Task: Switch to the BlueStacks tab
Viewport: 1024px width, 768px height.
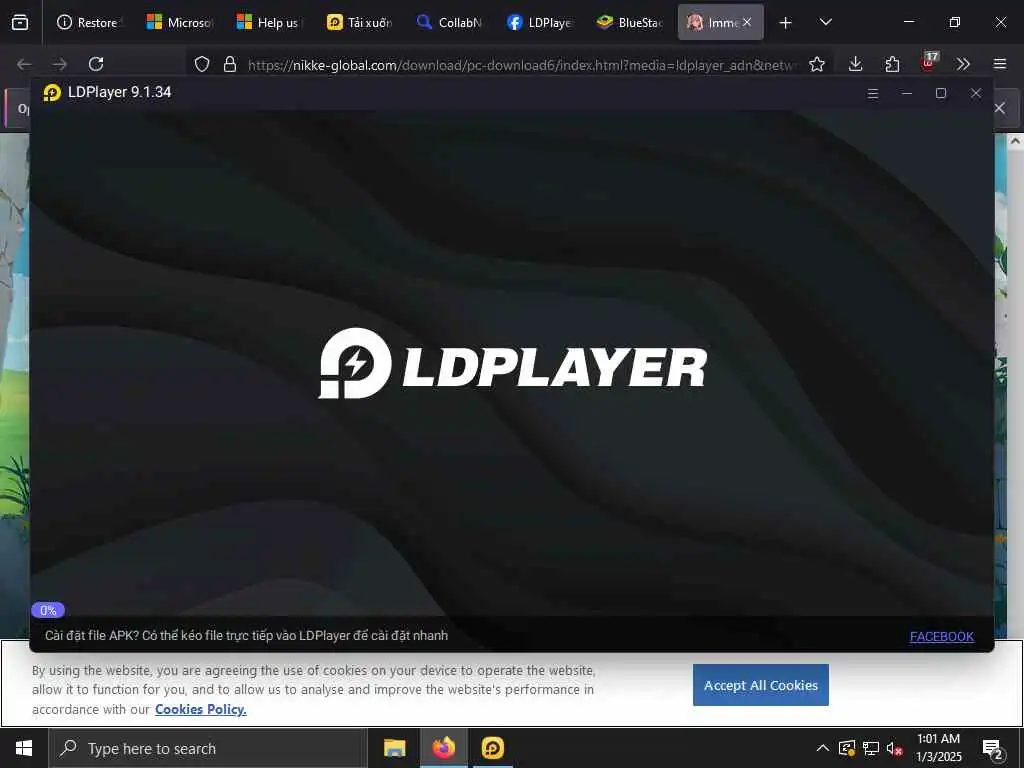Action: coord(630,22)
